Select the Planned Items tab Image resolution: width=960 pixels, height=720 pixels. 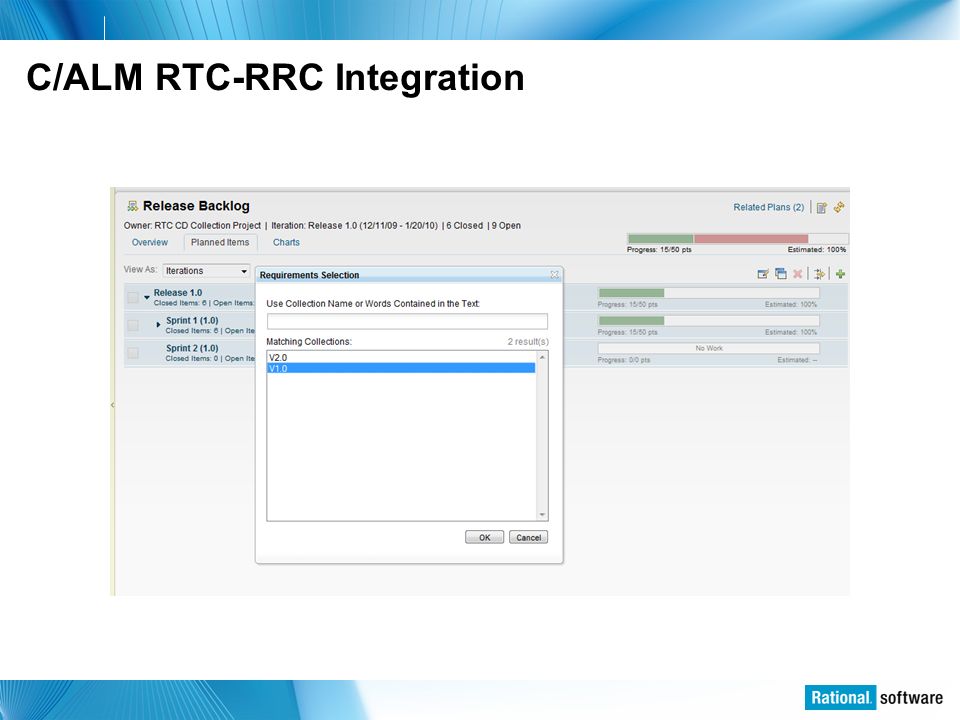tap(220, 242)
